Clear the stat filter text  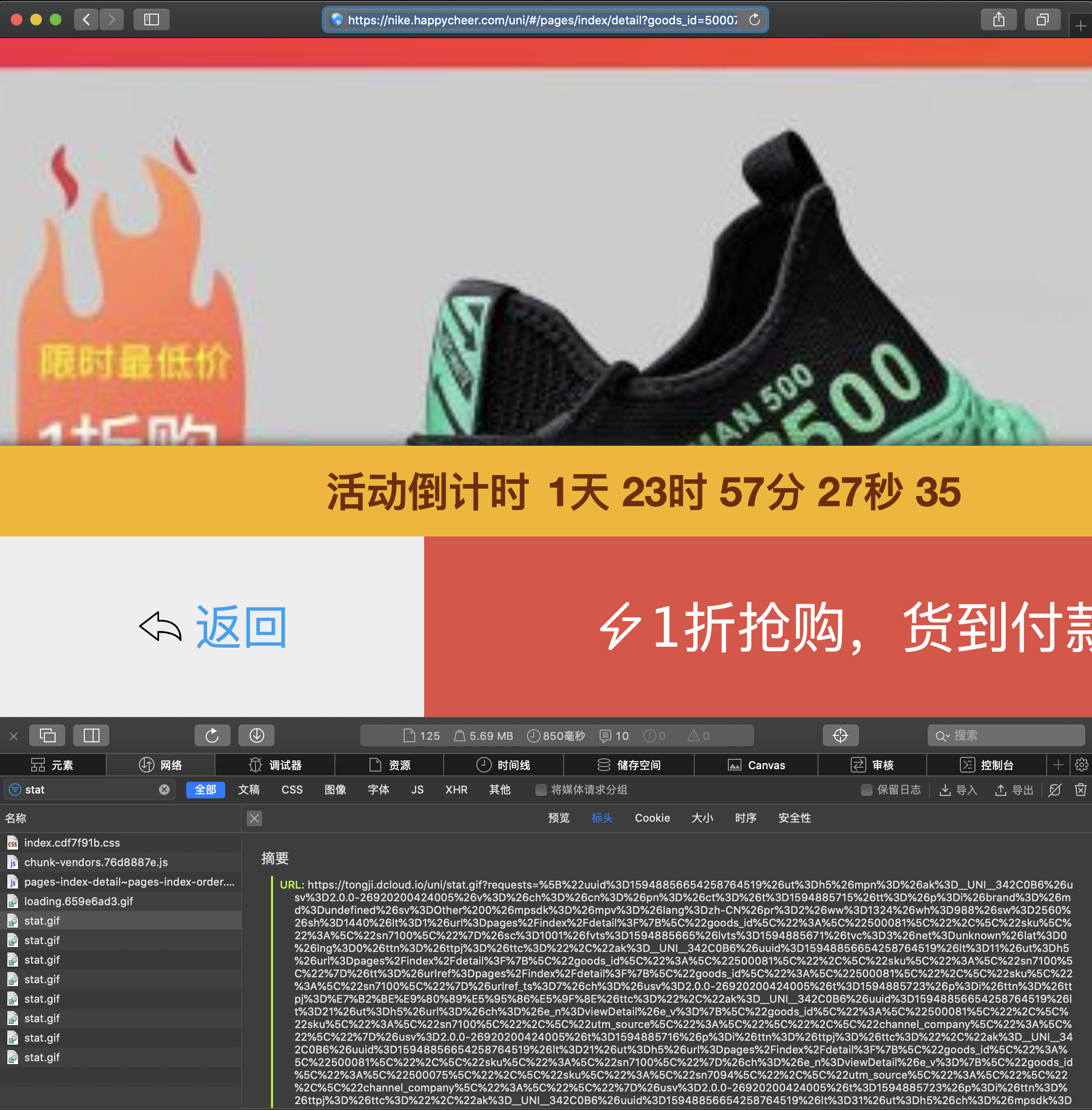point(164,790)
